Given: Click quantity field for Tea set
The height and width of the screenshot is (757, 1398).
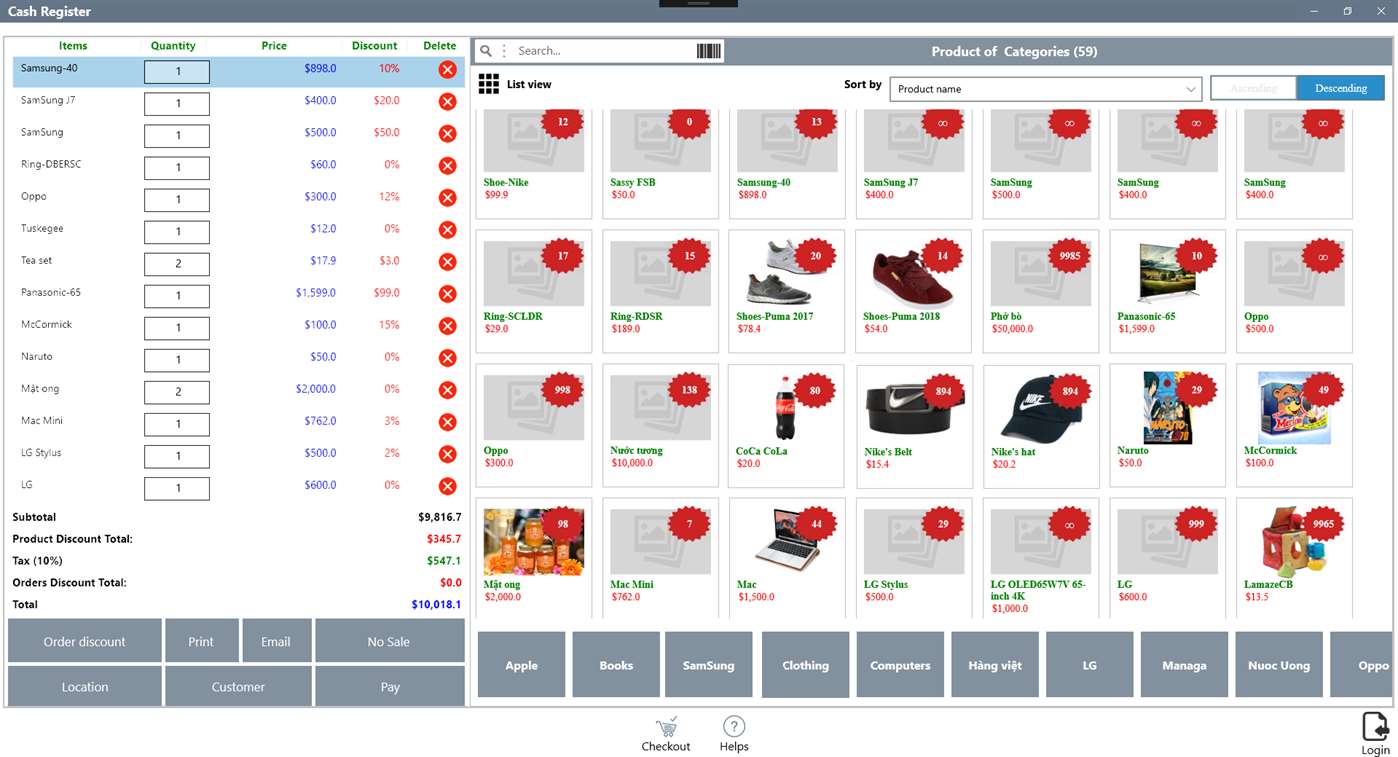Looking at the screenshot, I should tap(177, 264).
